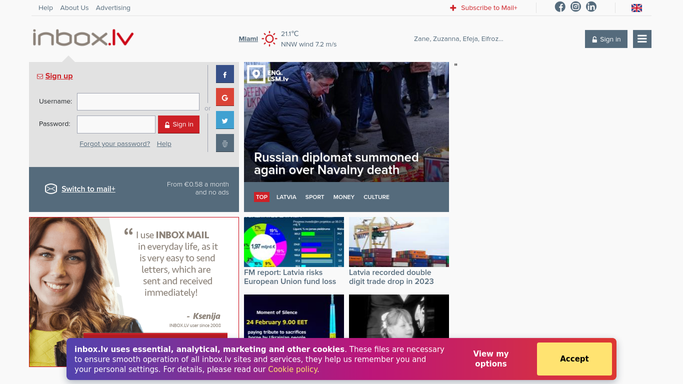Sign in with the Facebook icon button
Screen dimensions: 683x384
coord(225,74)
